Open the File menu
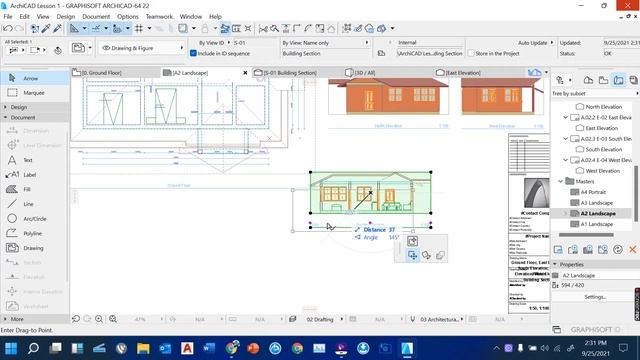 tap(8, 17)
